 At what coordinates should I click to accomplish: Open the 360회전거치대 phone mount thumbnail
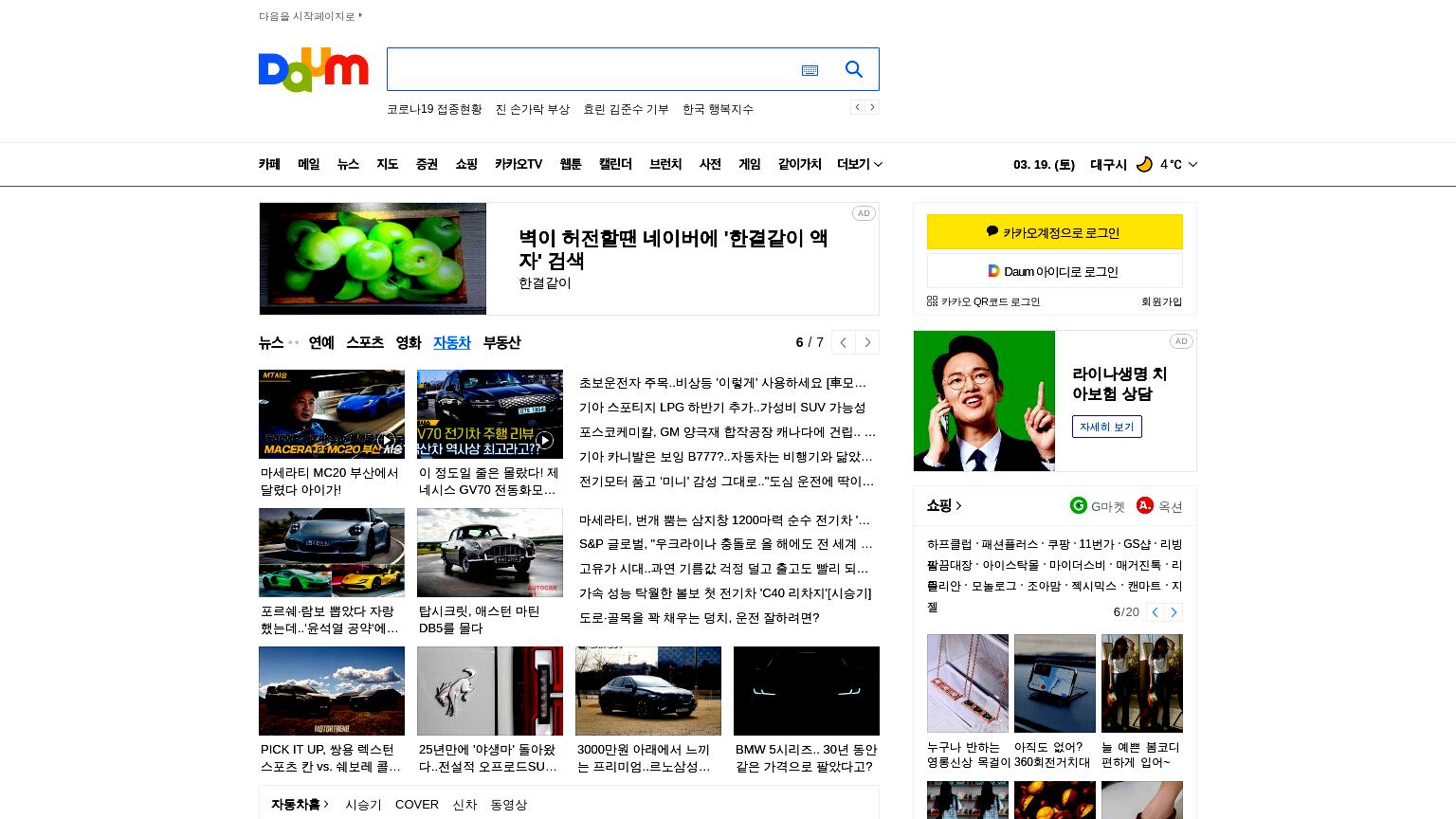(x=1055, y=683)
